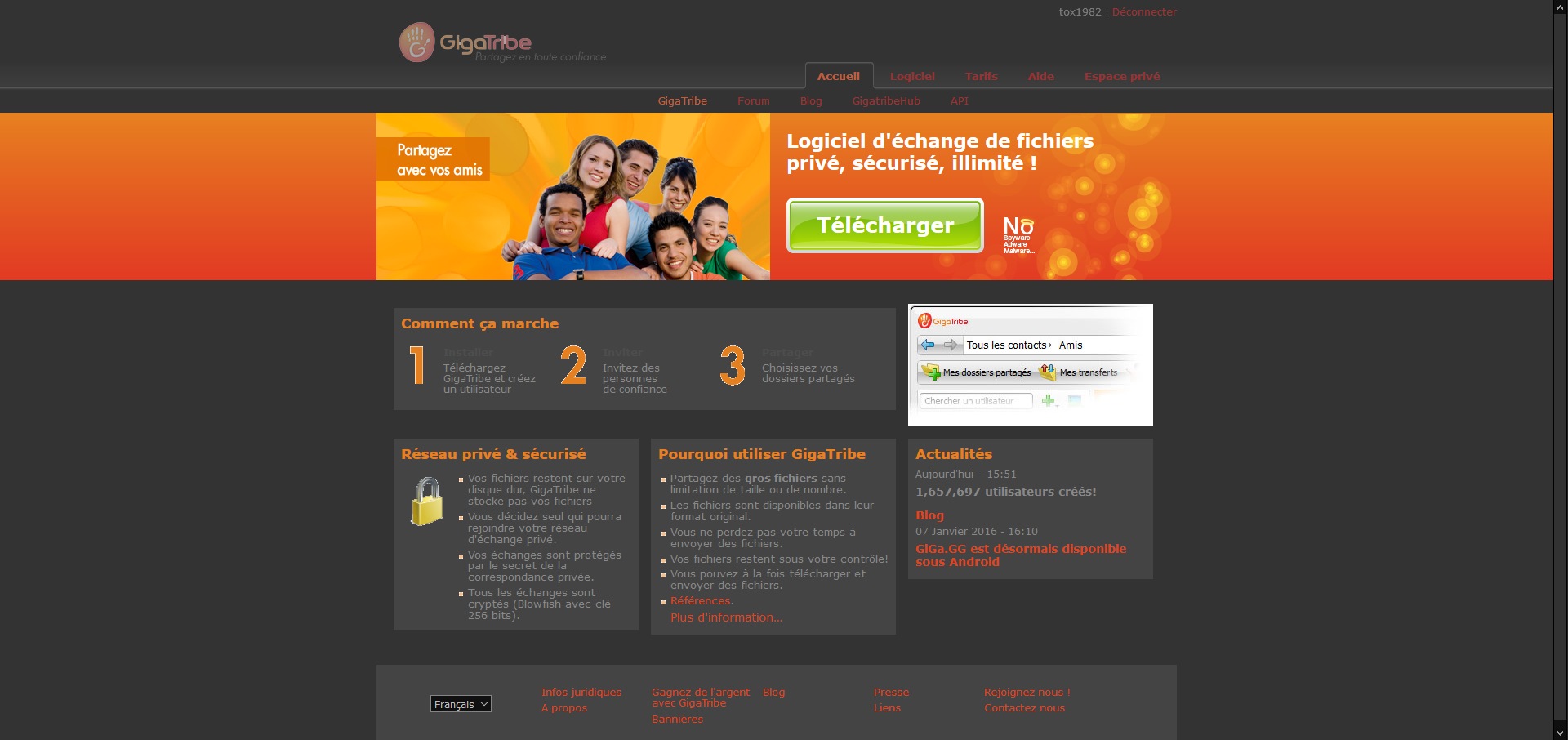Viewport: 1568px width, 740px height.
Task: Select GigaTribe in the sub-navigation
Action: pyautogui.click(x=683, y=101)
